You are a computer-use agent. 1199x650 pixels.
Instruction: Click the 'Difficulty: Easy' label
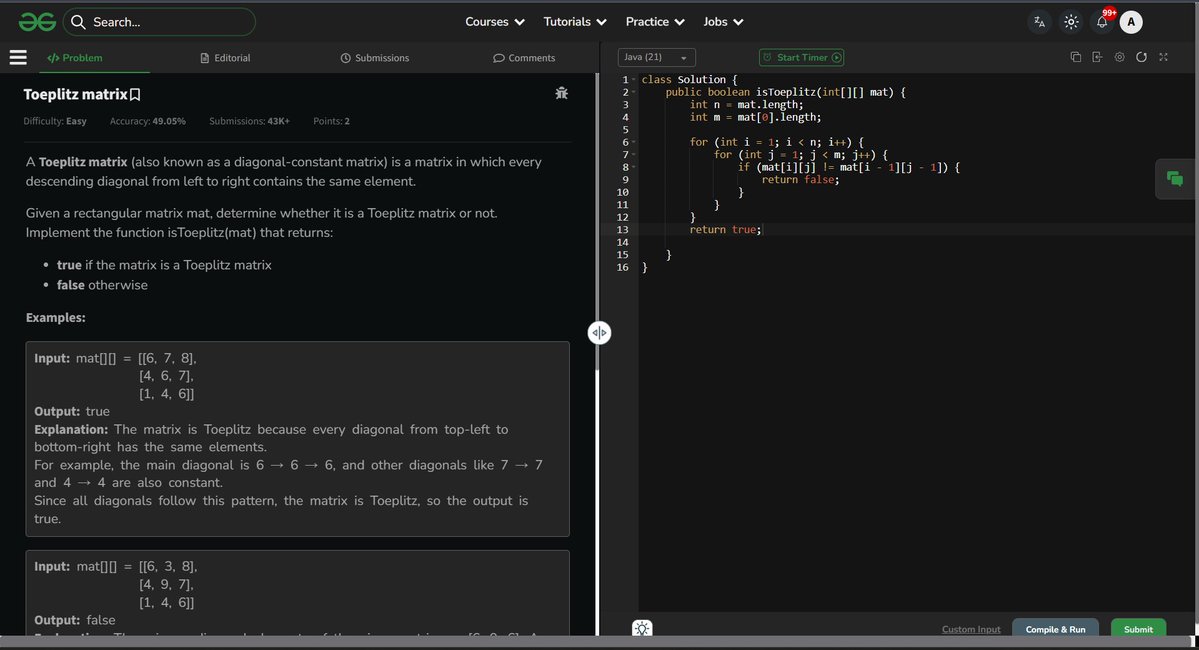[55, 121]
